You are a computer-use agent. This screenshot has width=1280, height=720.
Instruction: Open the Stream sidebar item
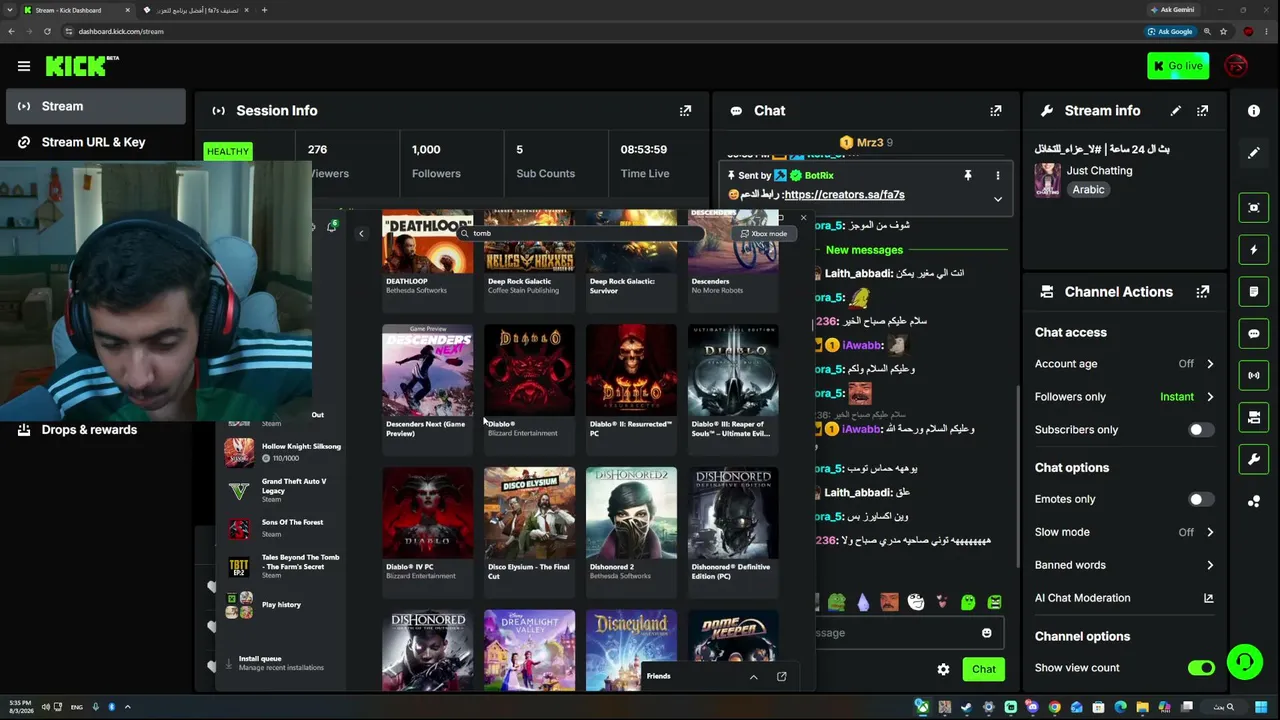tap(96, 106)
